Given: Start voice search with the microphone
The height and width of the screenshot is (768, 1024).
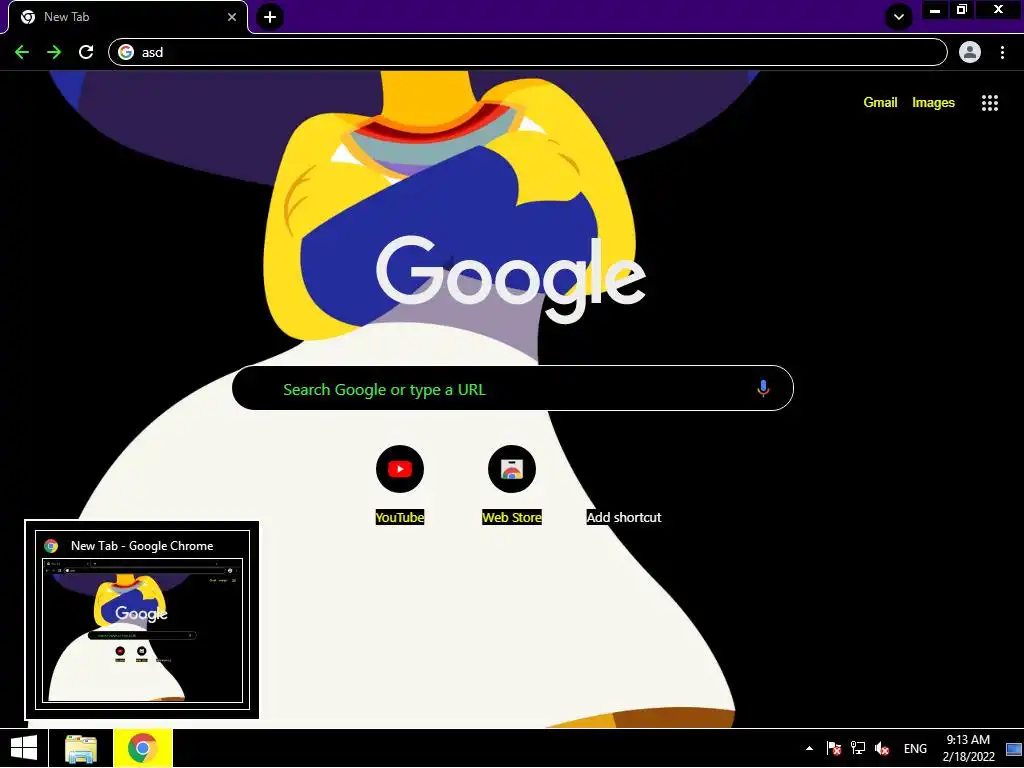Looking at the screenshot, I should coord(763,389).
